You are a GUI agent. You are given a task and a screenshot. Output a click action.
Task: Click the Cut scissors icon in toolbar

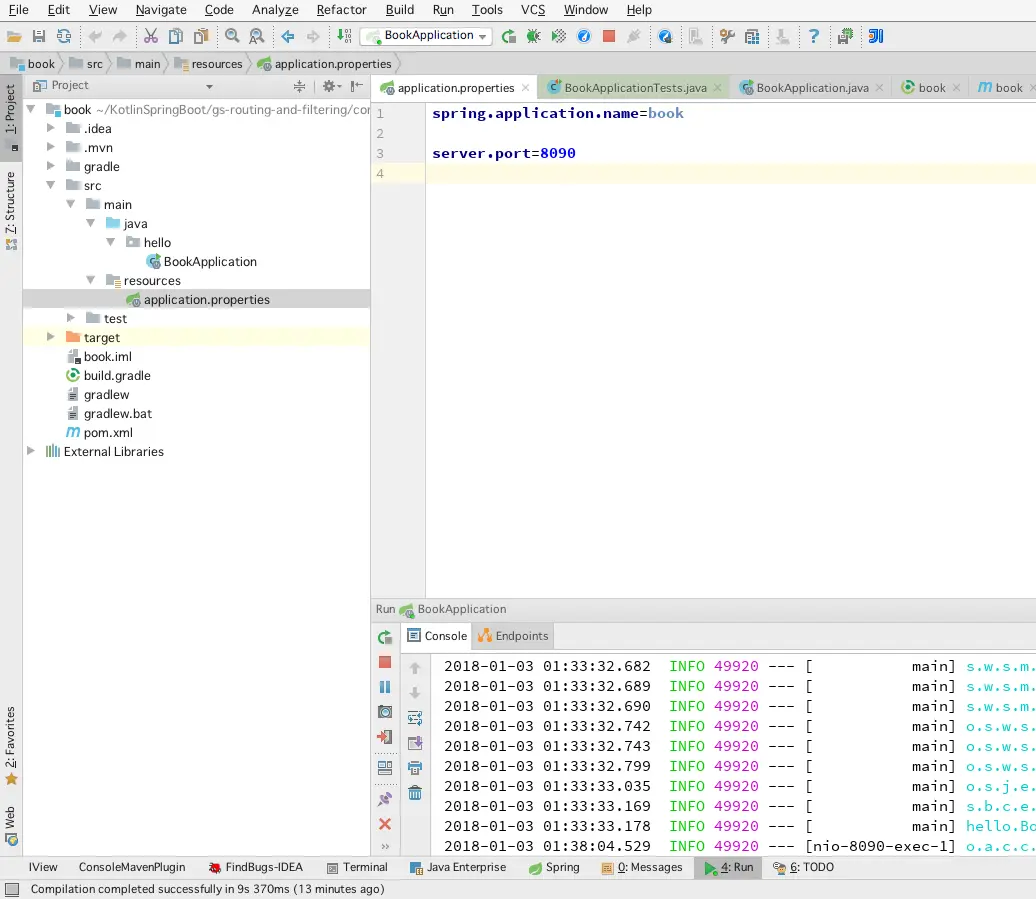tap(150, 36)
